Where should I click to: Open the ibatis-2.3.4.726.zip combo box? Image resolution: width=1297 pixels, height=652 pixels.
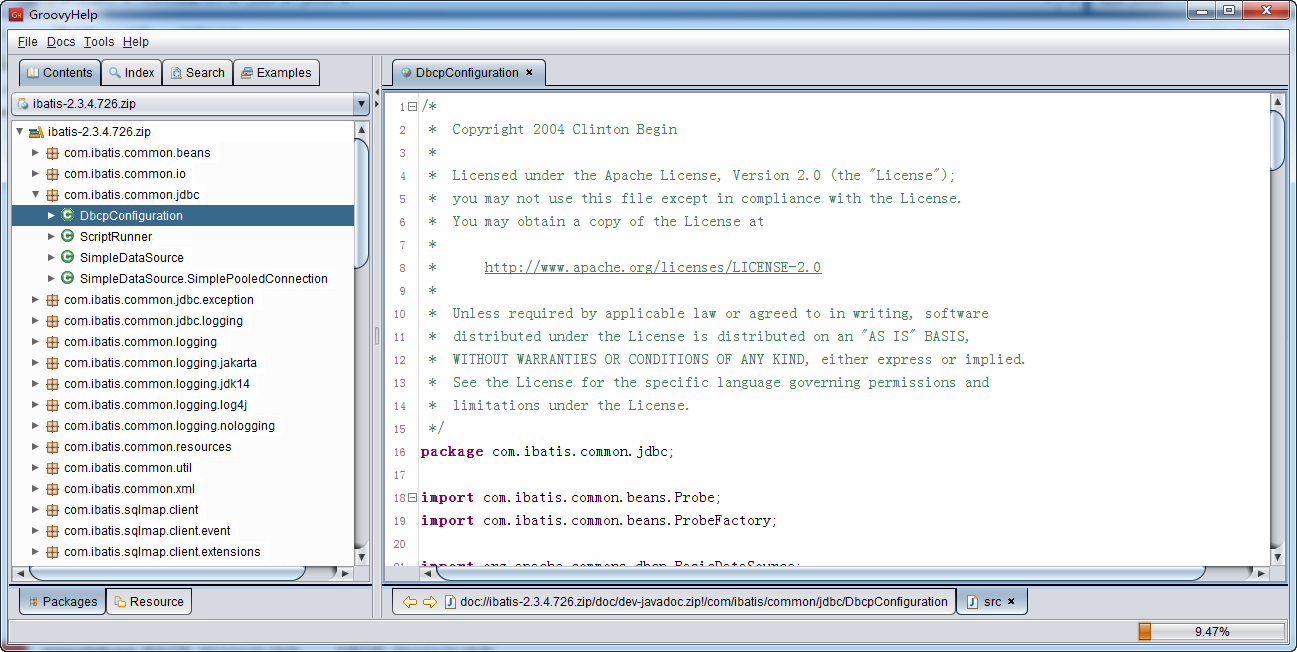pos(190,104)
